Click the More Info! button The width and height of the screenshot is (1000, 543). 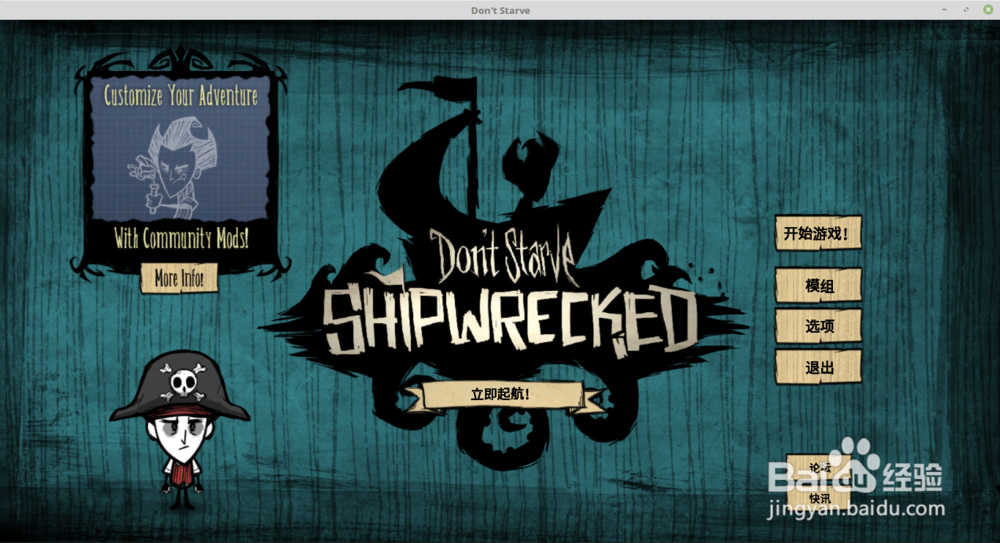click(179, 278)
